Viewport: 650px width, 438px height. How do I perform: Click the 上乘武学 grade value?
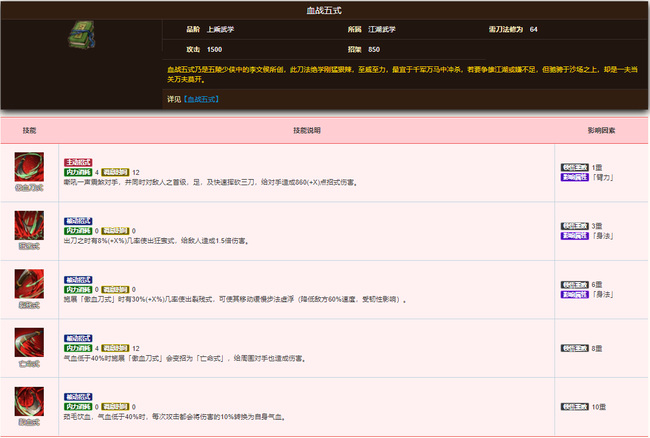tap(220, 29)
